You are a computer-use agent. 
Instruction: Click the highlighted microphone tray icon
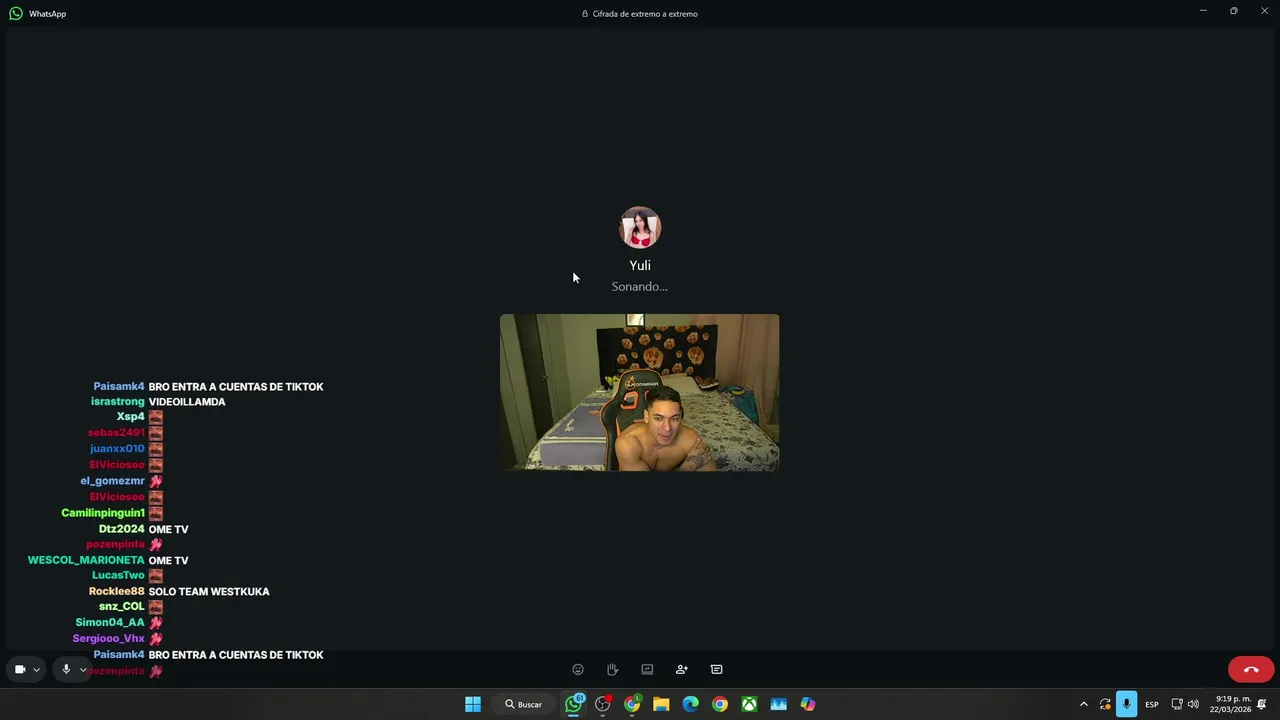coord(1127,704)
